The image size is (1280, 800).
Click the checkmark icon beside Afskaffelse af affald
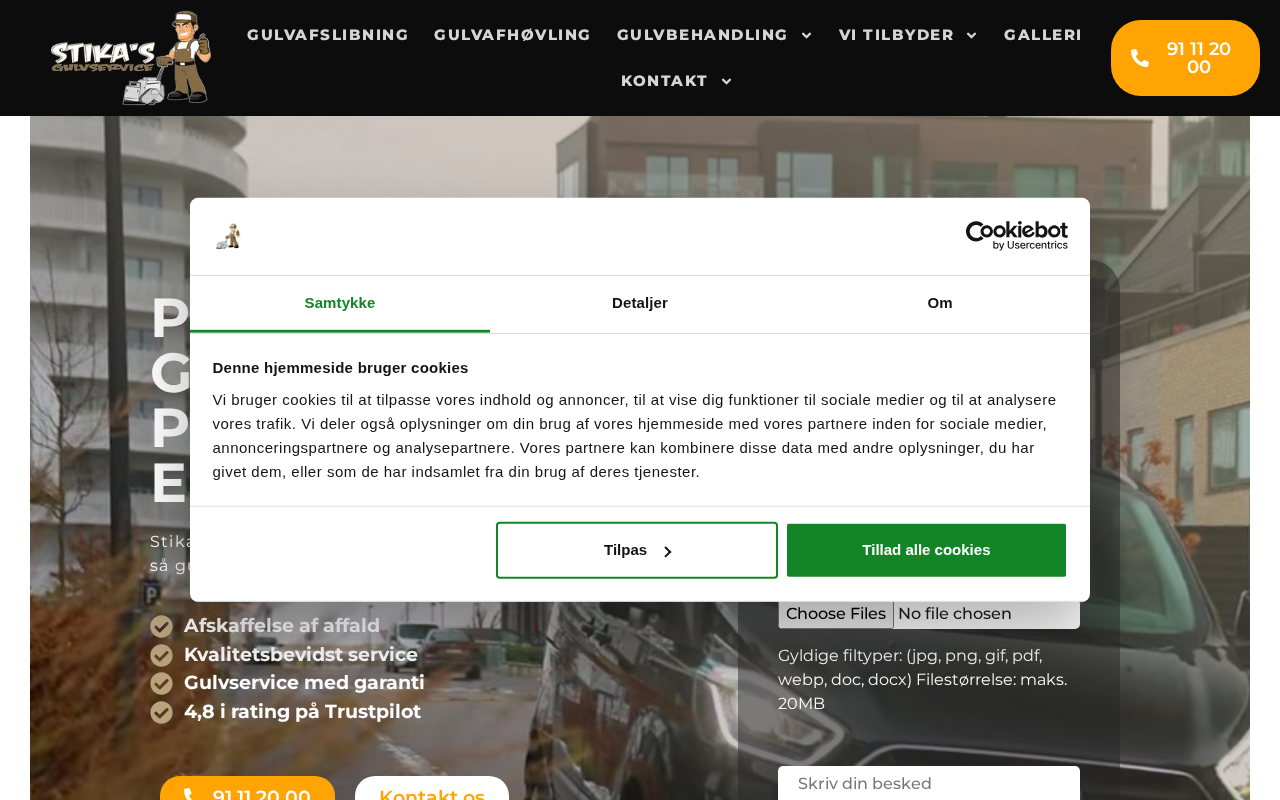pos(161,626)
